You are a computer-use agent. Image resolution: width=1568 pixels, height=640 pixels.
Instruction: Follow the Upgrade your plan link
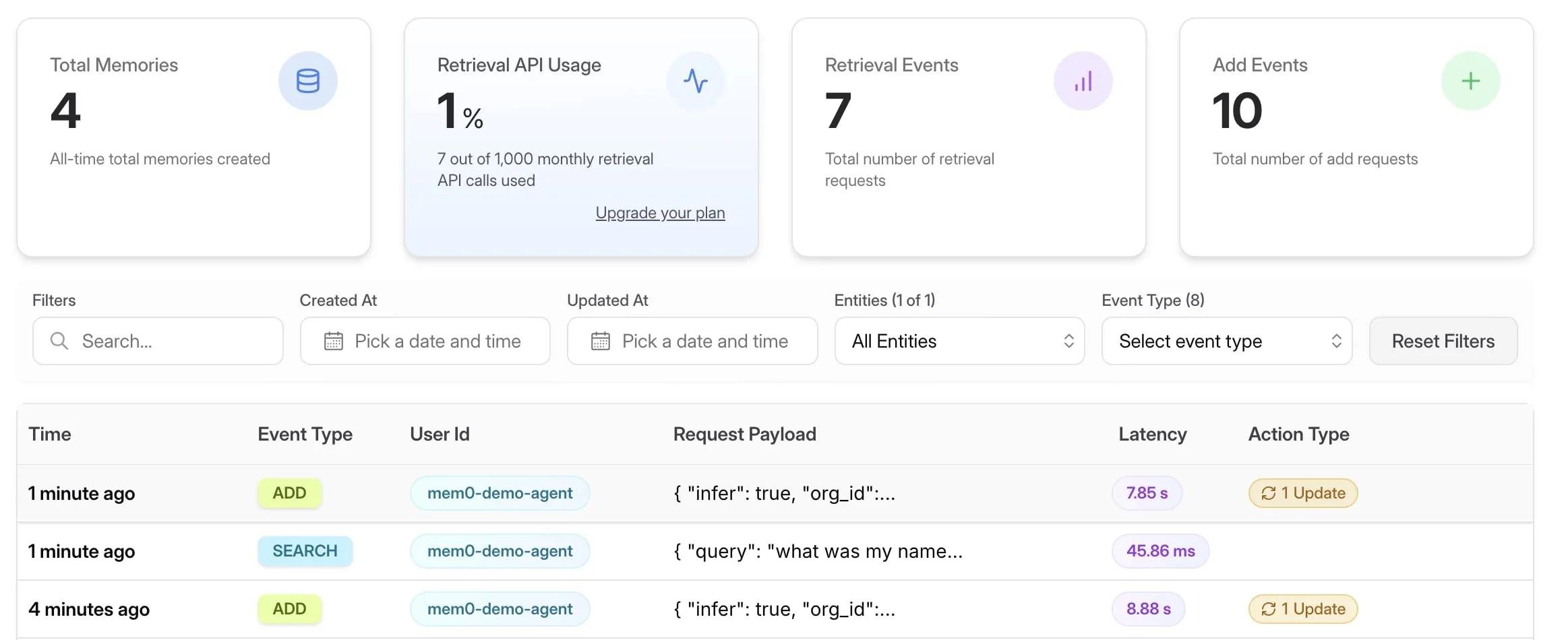point(660,213)
